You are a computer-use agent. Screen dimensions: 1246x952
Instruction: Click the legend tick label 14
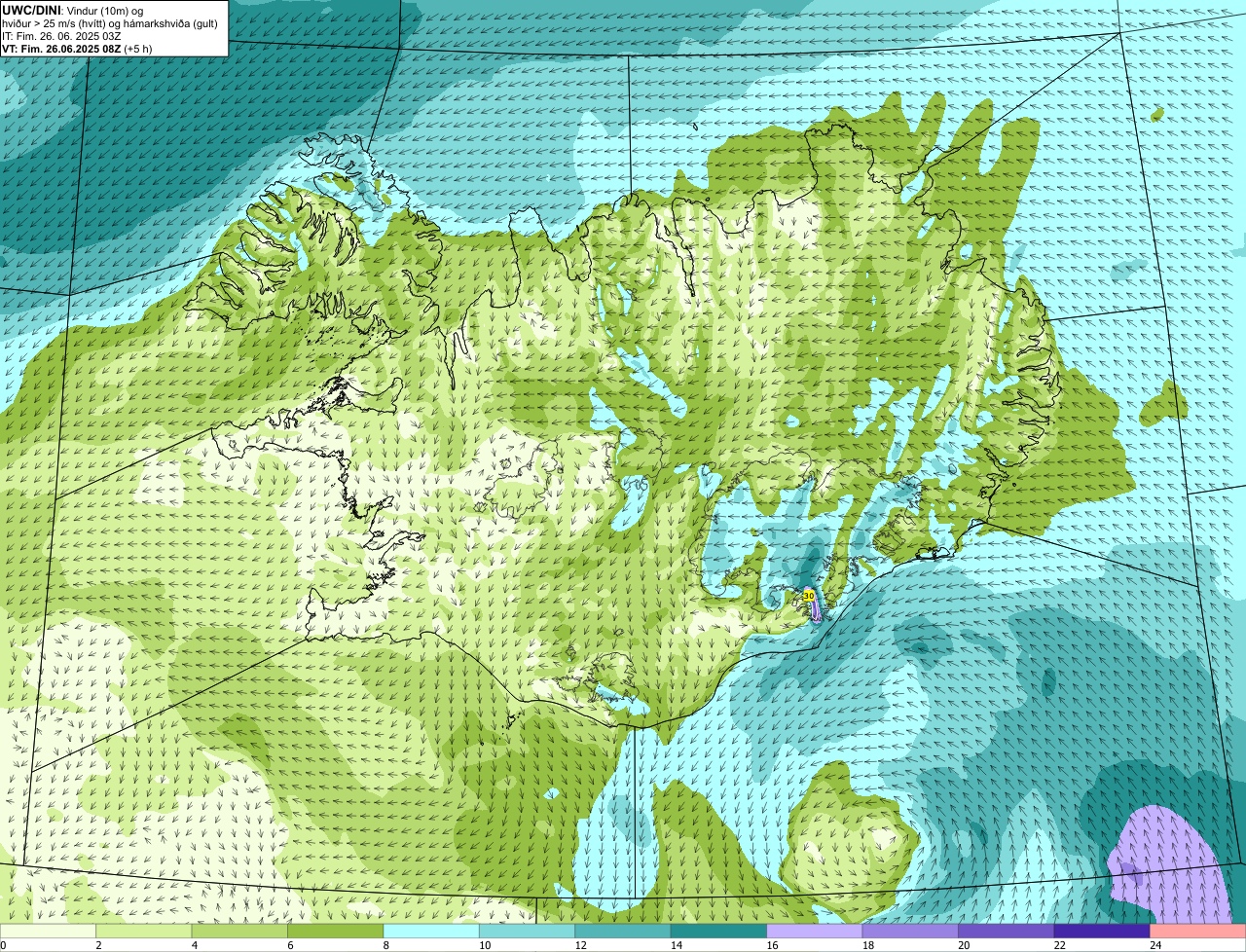click(x=677, y=945)
